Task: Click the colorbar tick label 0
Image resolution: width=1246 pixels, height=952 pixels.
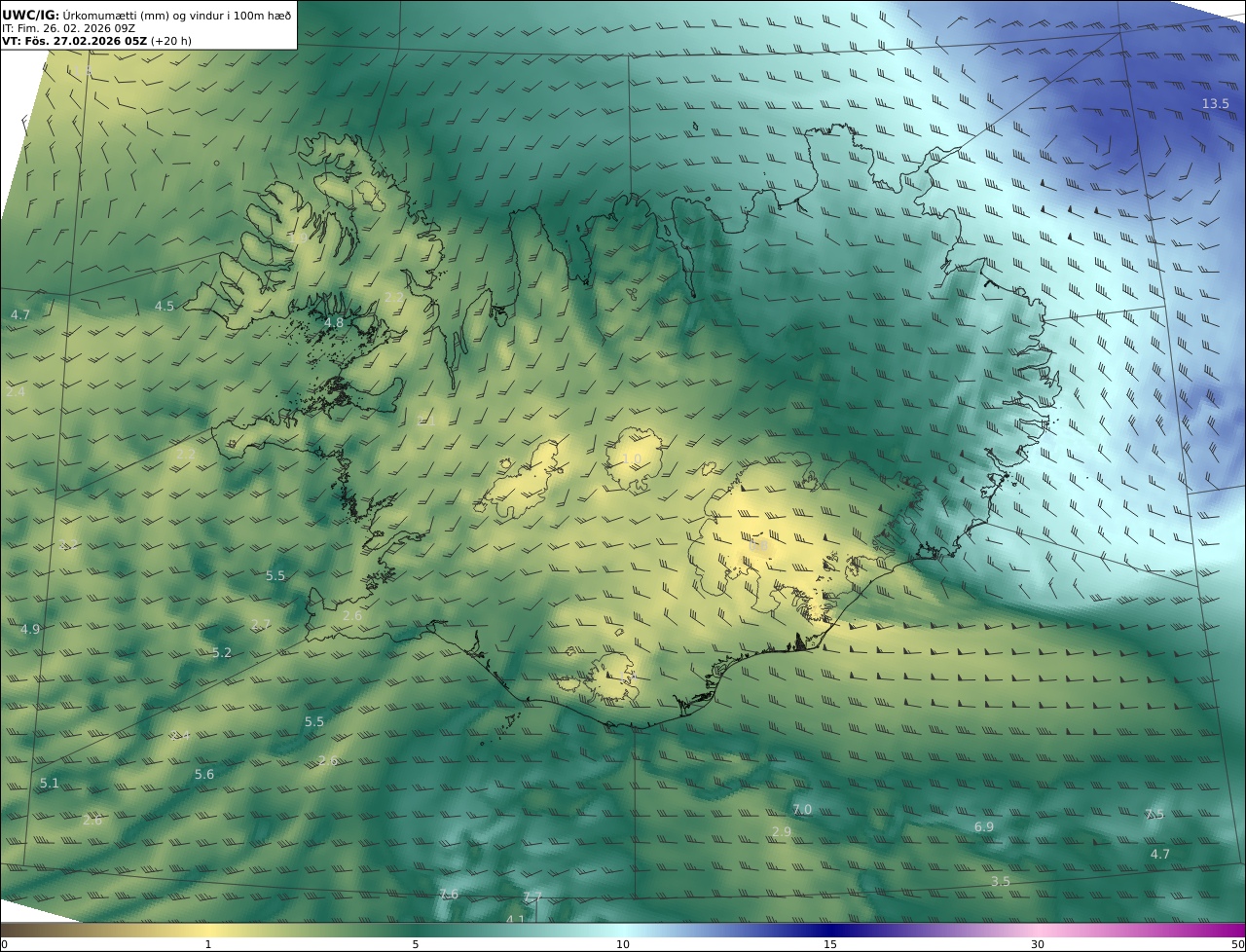Action: (x=4, y=944)
